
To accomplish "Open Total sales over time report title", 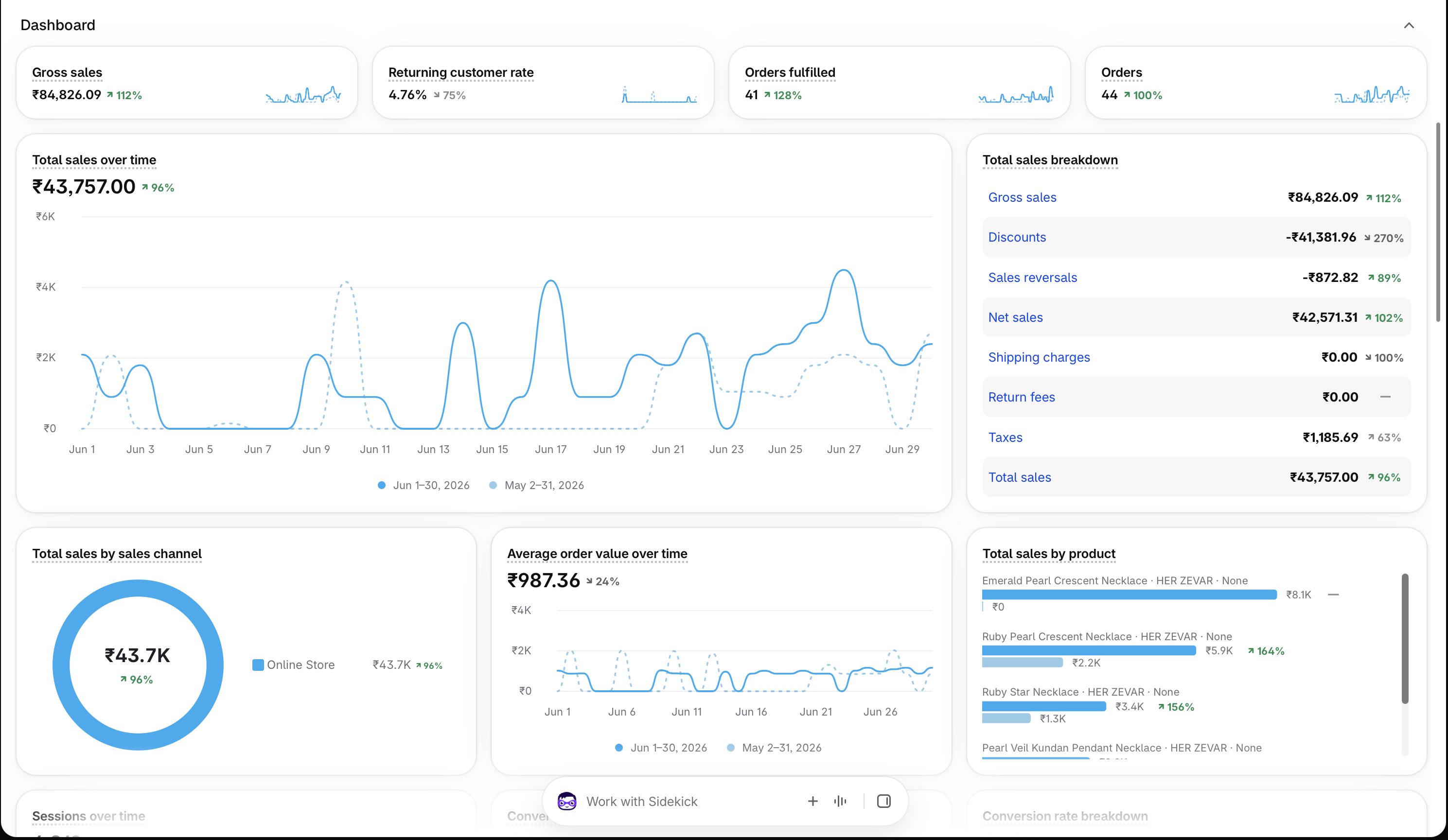I will [94, 160].
